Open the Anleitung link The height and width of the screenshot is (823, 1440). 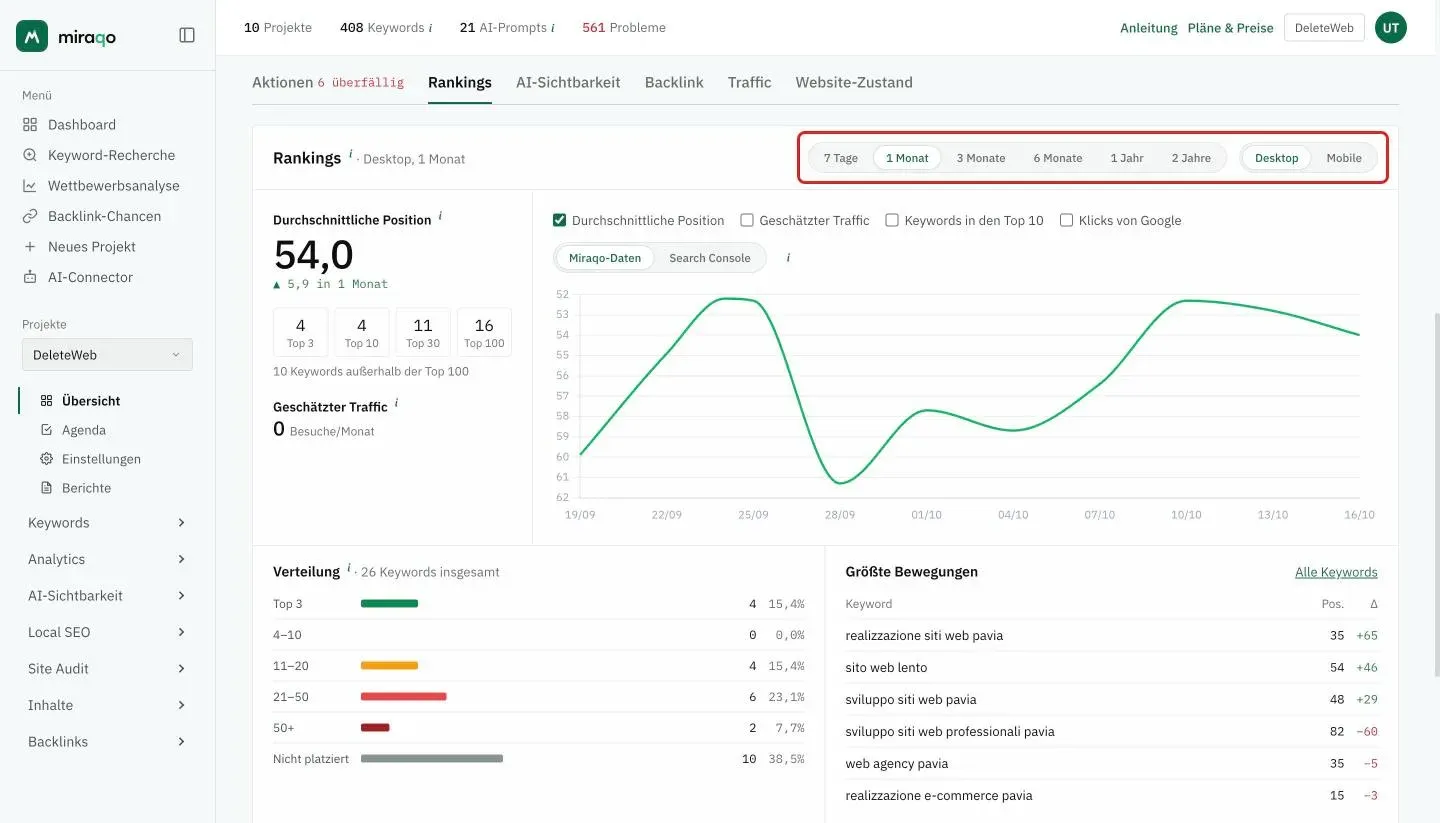tap(1149, 28)
